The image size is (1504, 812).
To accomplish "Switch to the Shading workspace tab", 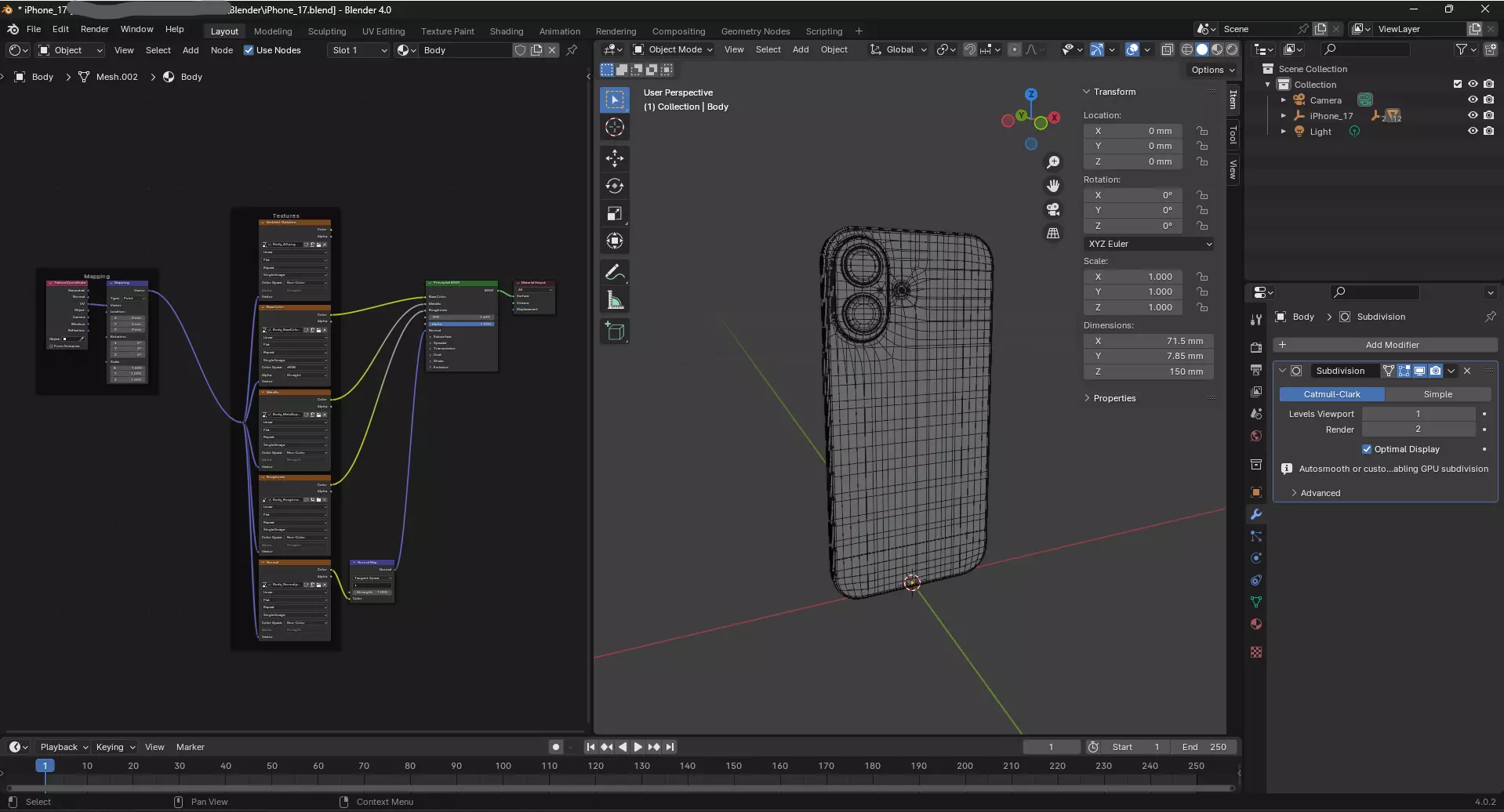I will 506,31.
